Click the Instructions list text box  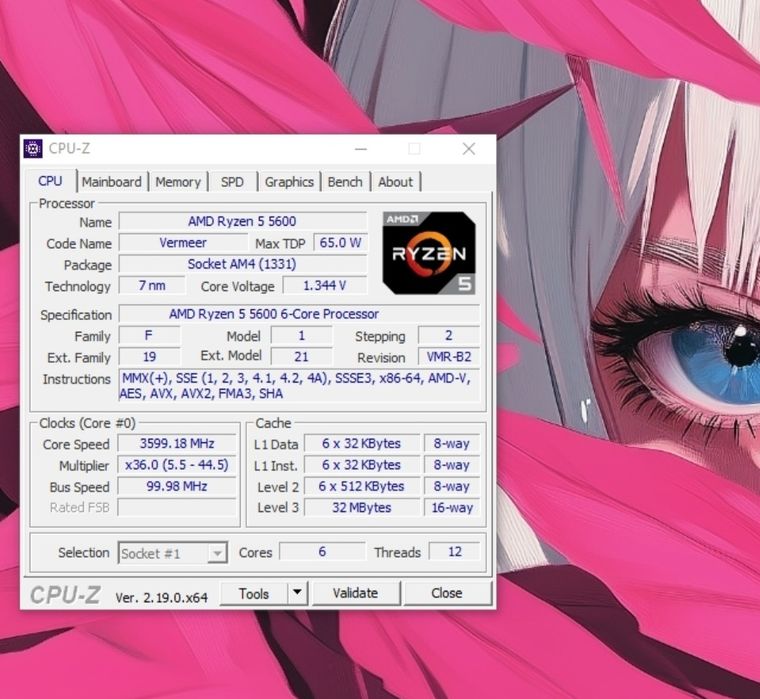click(x=299, y=385)
